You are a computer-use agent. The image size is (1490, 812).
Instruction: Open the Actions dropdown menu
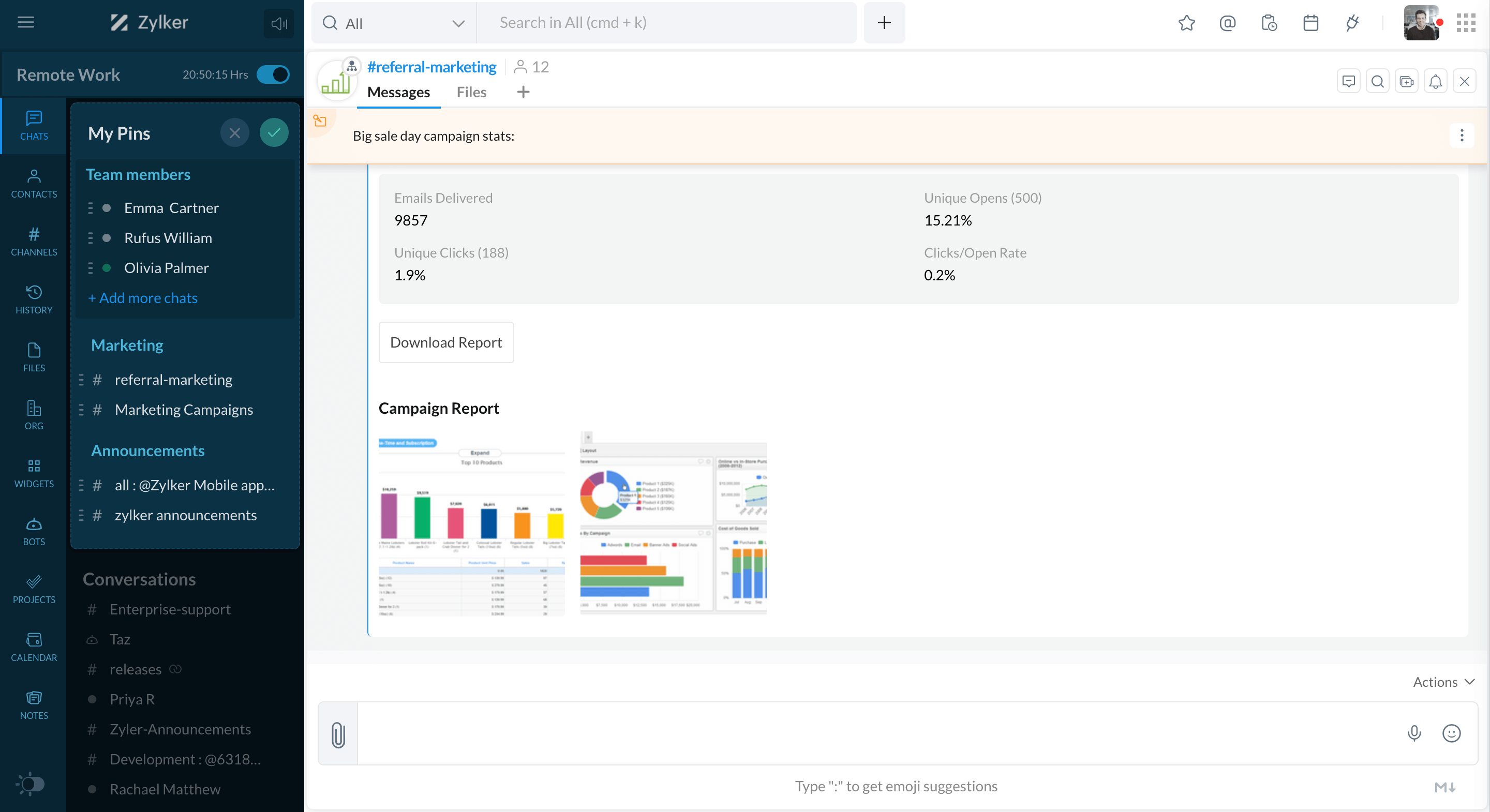[x=1443, y=682]
